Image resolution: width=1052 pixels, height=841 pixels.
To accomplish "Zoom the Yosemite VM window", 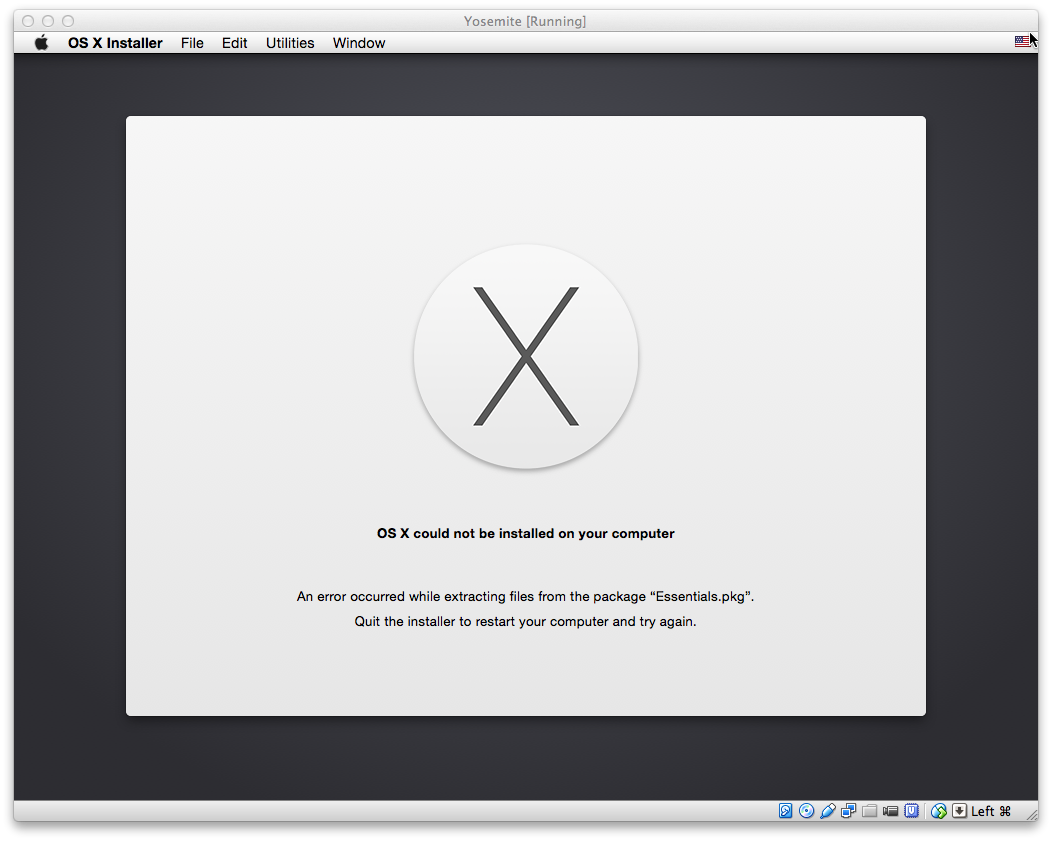I will coord(68,21).
